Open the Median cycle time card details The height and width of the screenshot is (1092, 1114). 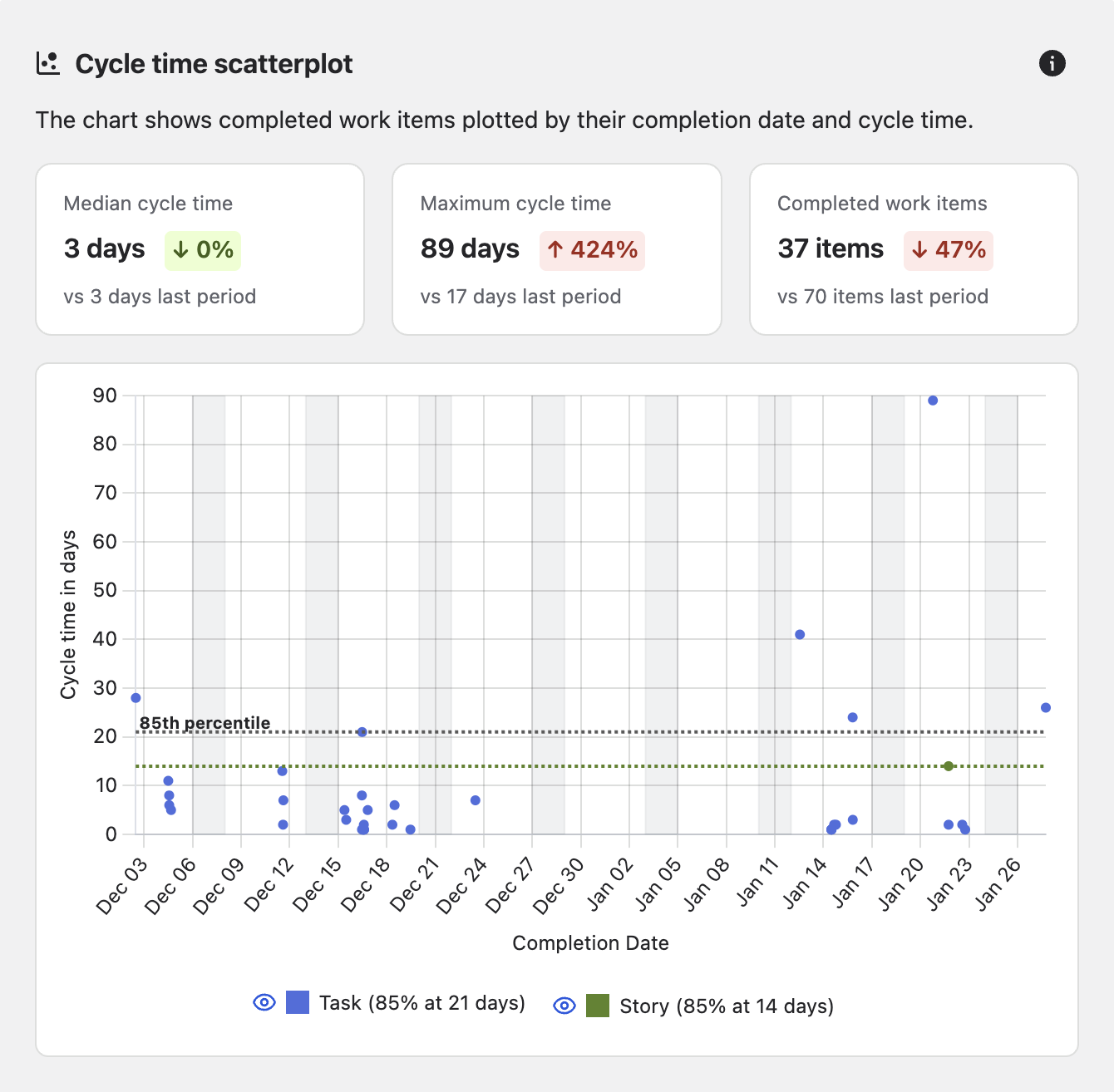[x=200, y=249]
